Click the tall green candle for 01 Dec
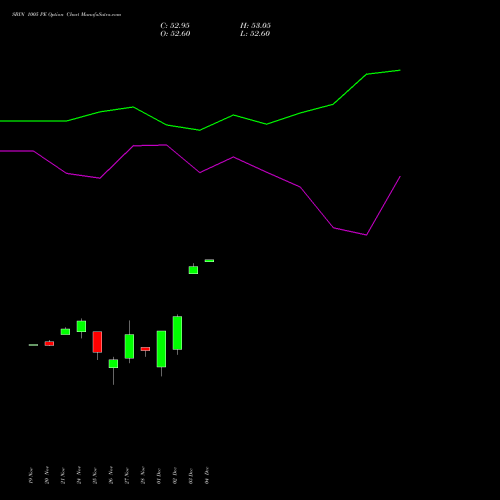Image resolution: width=500 pixels, height=500 pixels. point(161,349)
